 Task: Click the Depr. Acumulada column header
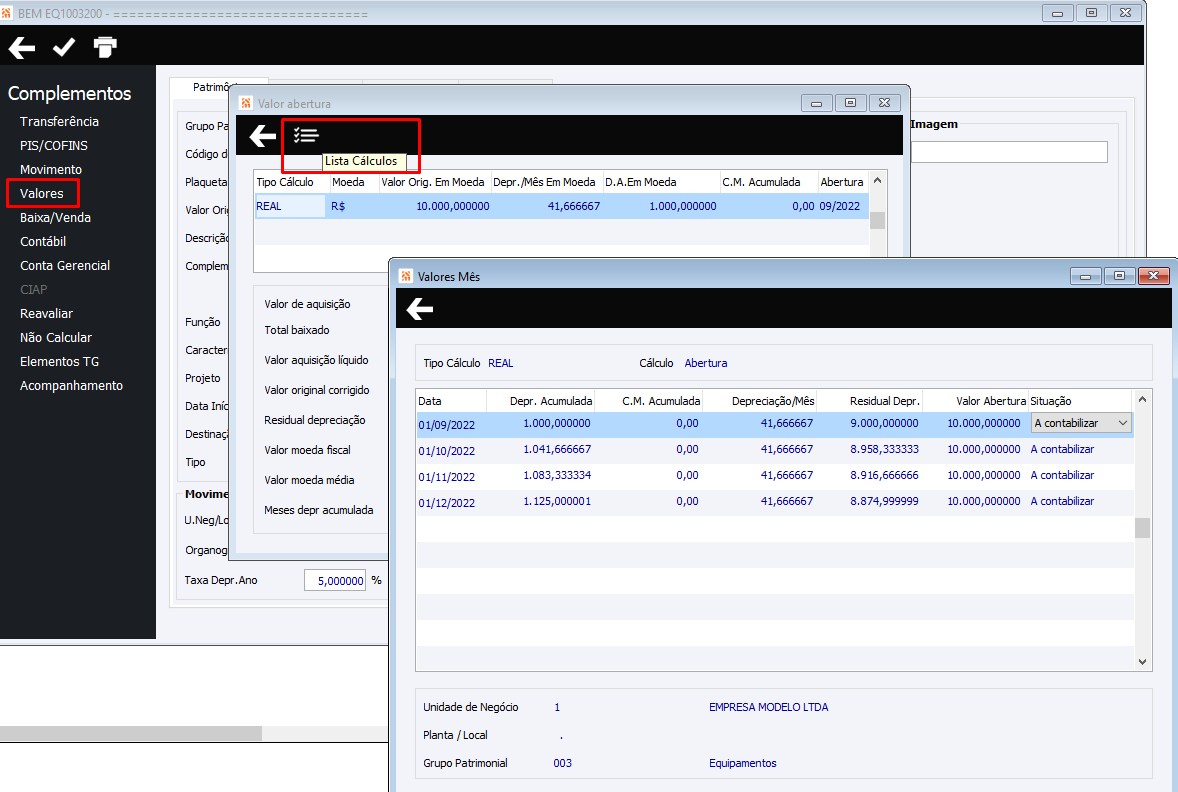pos(550,401)
